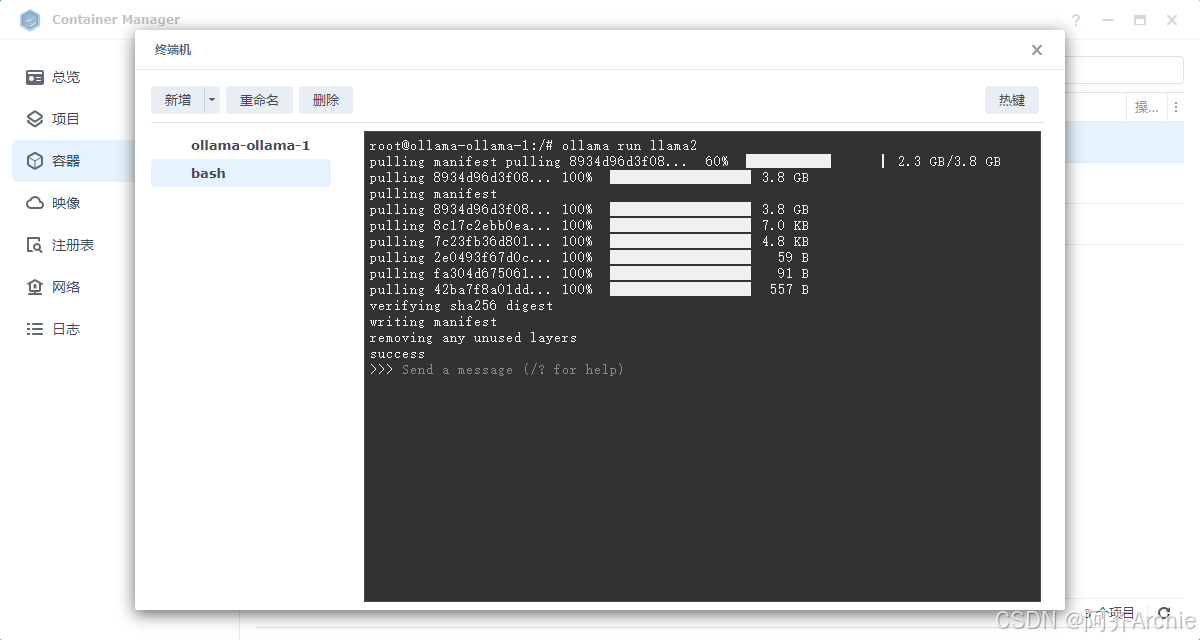Open the 注册表 registry sidebar item
Image resolution: width=1200 pixels, height=640 pixels.
(x=74, y=245)
